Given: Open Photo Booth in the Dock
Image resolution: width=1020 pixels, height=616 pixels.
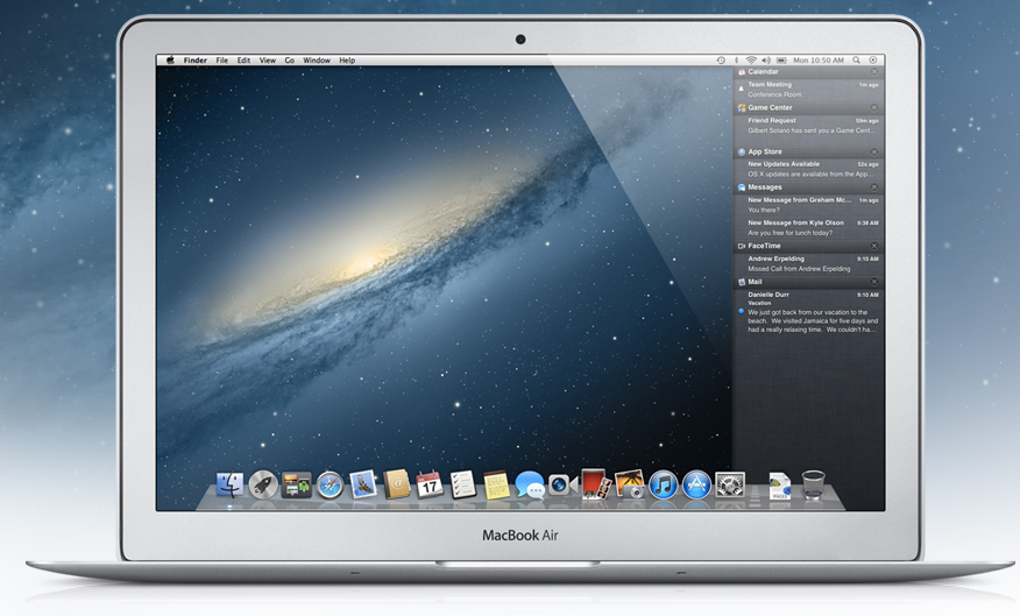Looking at the screenshot, I should [596, 485].
